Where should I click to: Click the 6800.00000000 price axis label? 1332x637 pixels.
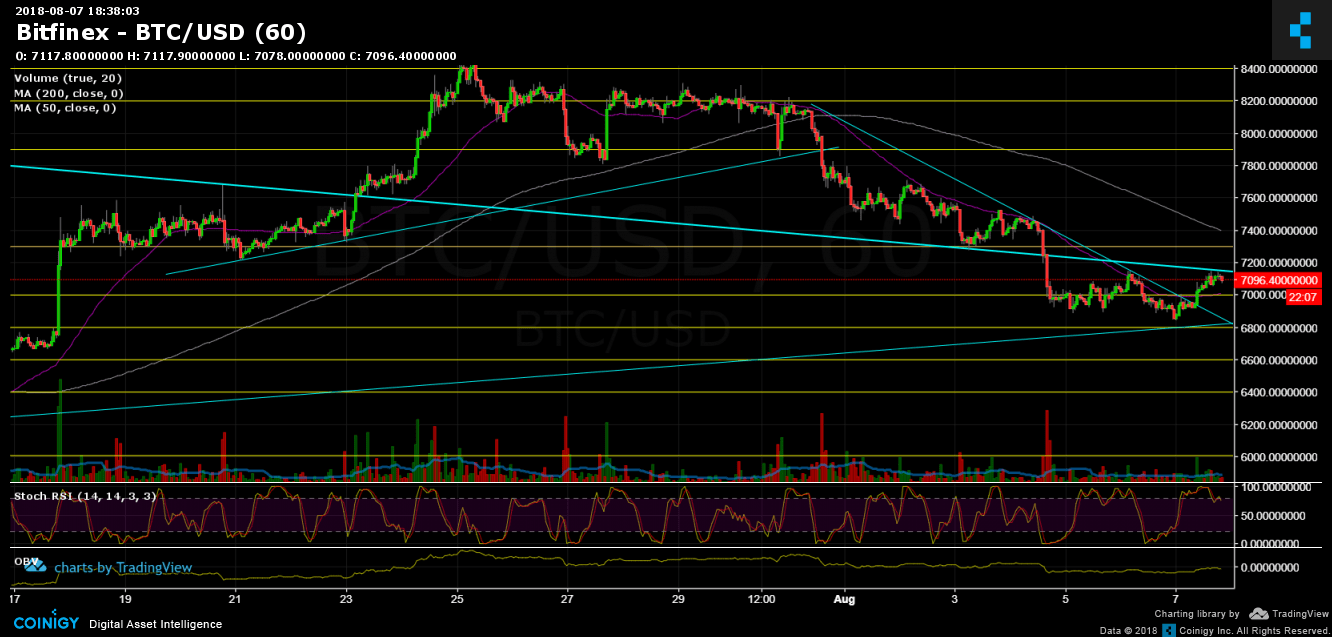1281,328
